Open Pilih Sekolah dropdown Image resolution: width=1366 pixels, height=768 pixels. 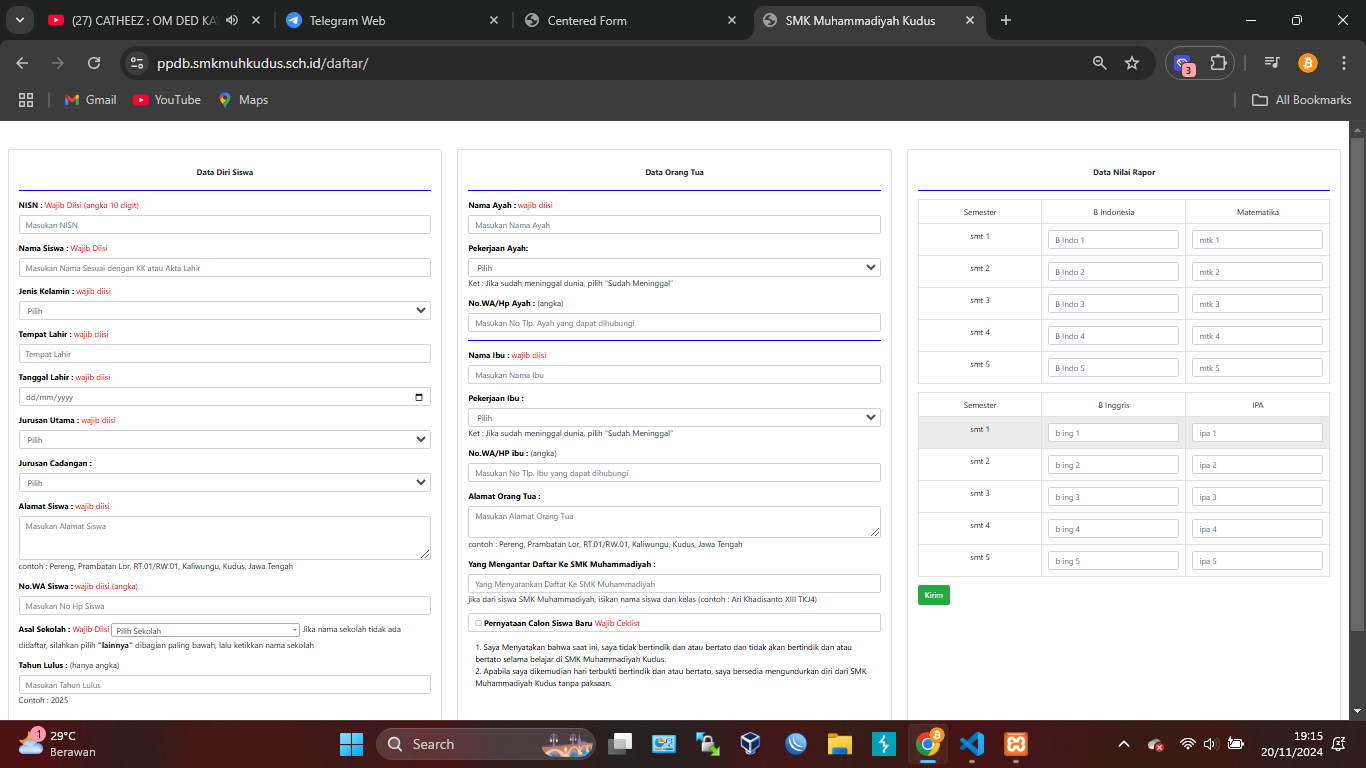[205, 630]
